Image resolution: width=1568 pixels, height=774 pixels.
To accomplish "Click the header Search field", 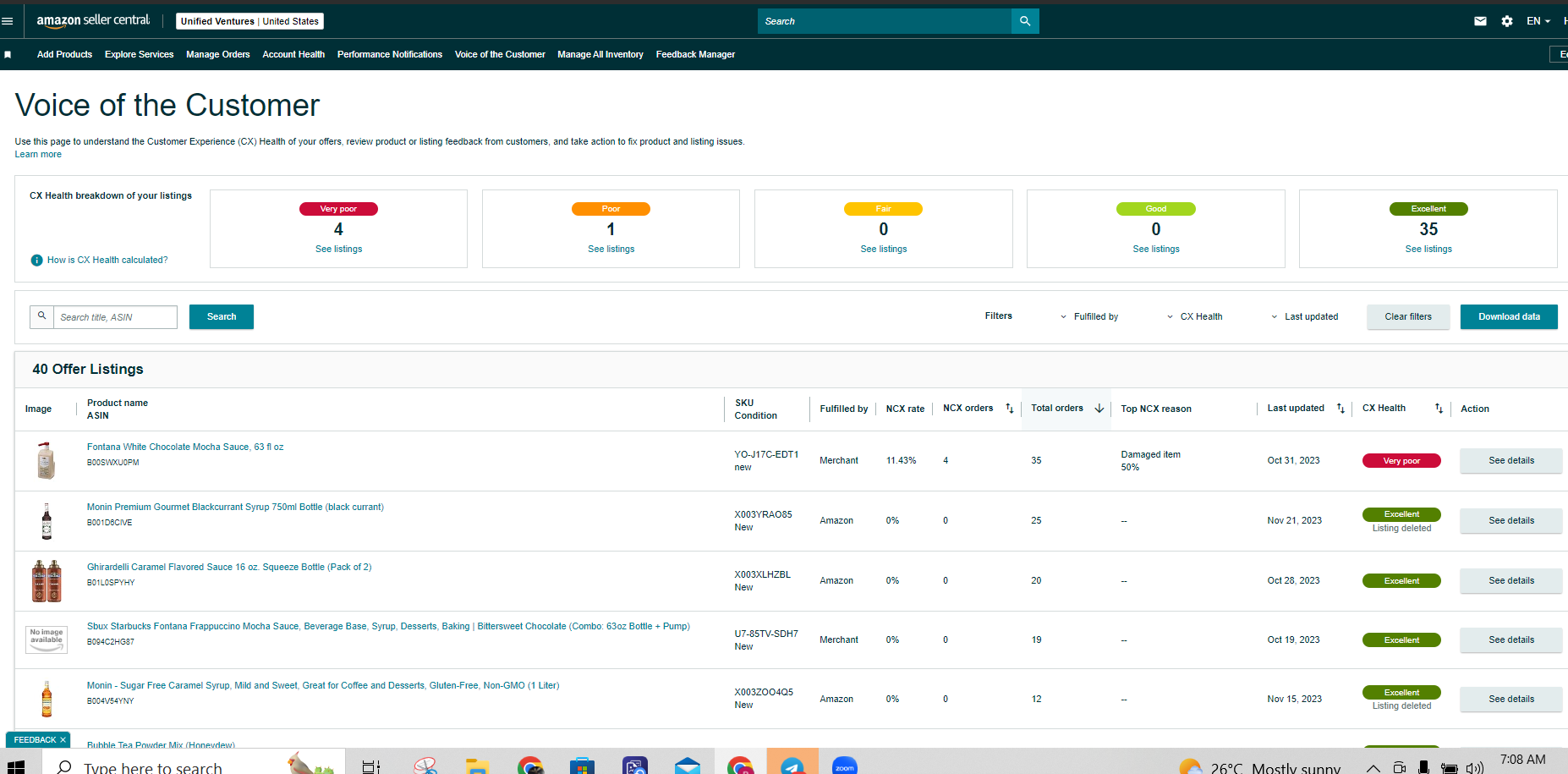I will (885, 21).
